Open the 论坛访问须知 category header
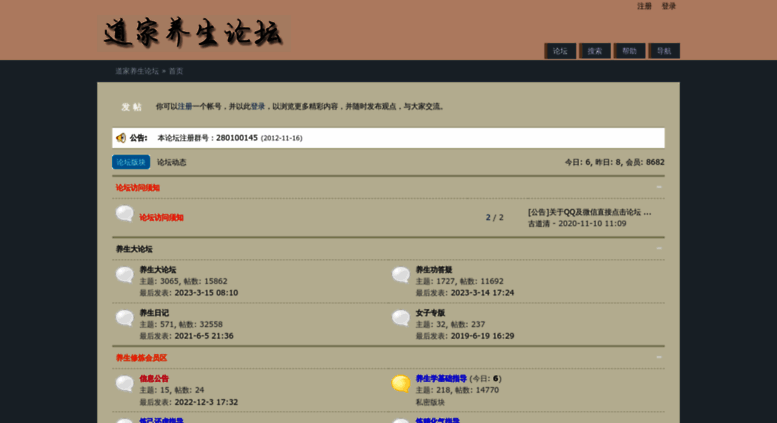Screen dimensions: 777x423 pos(138,188)
